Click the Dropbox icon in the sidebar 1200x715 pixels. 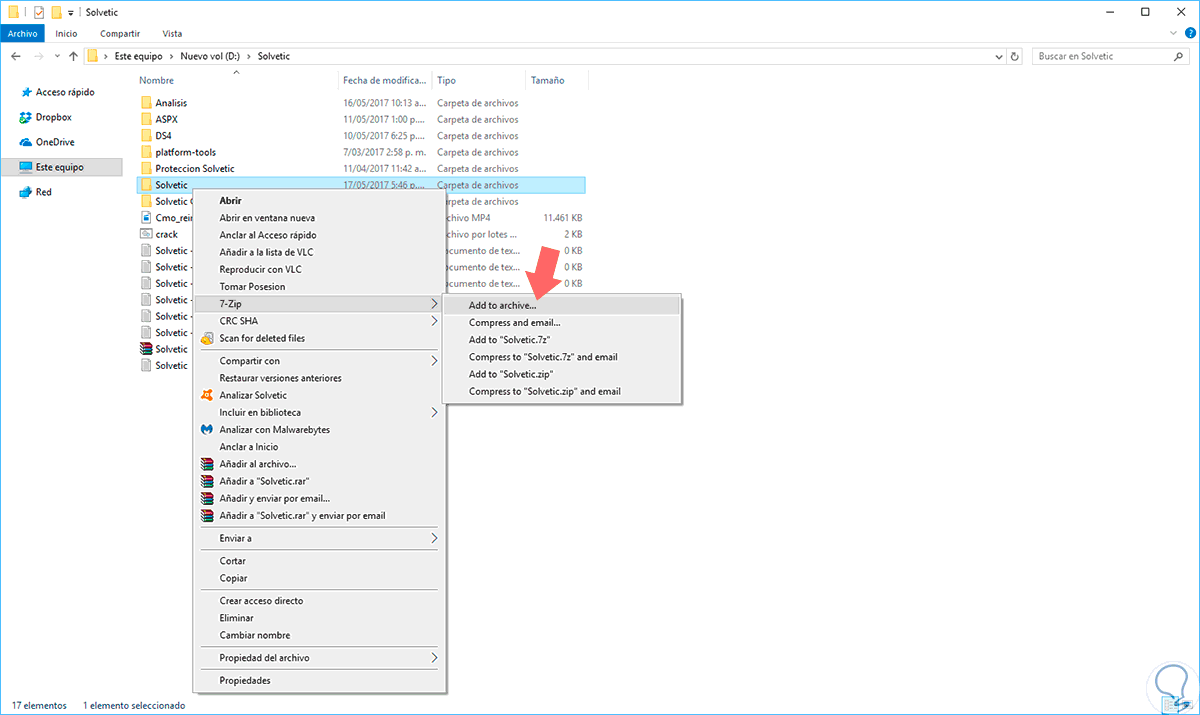(x=26, y=117)
